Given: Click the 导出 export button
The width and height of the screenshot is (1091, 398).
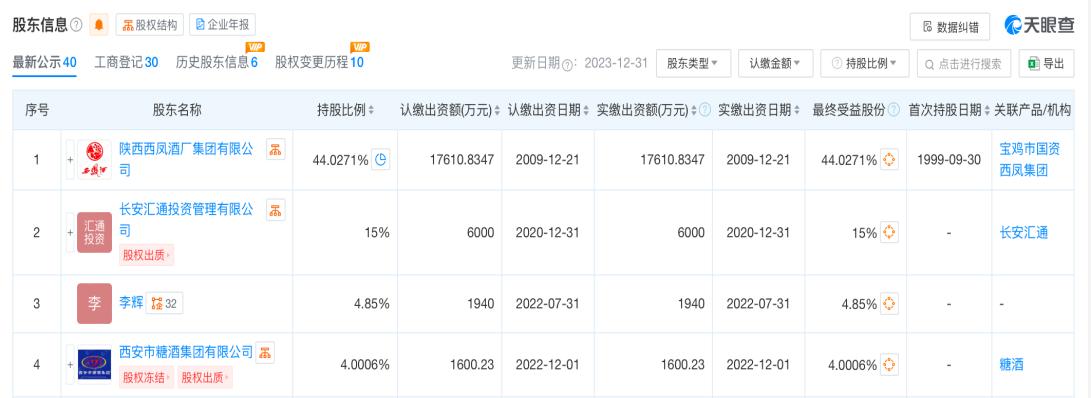Looking at the screenshot, I should tap(1046, 63).
